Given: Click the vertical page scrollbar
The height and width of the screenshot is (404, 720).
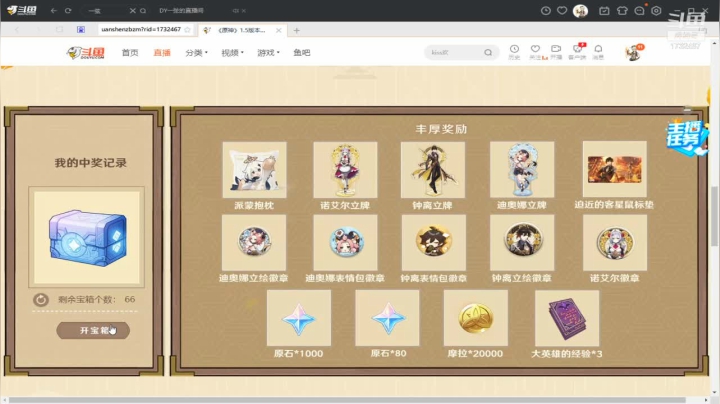Looking at the screenshot, I should [x=714, y=216].
